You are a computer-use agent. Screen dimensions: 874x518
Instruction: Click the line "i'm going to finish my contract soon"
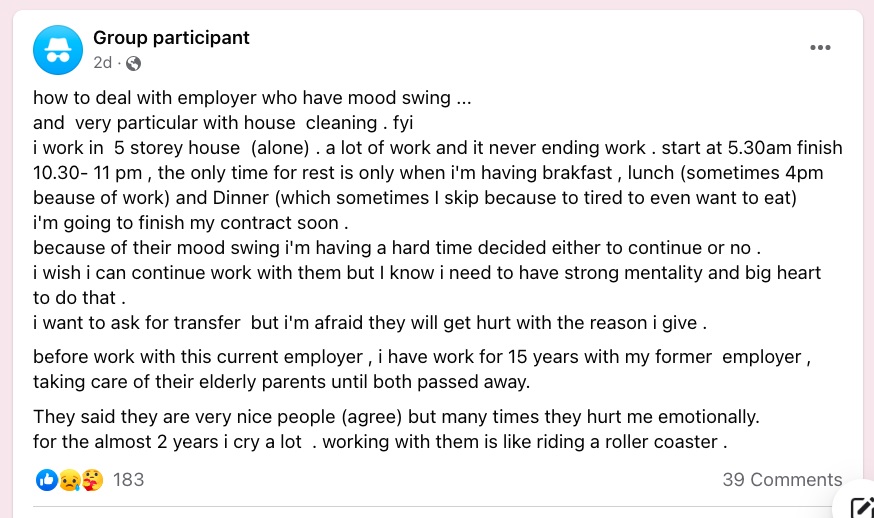(x=191, y=223)
